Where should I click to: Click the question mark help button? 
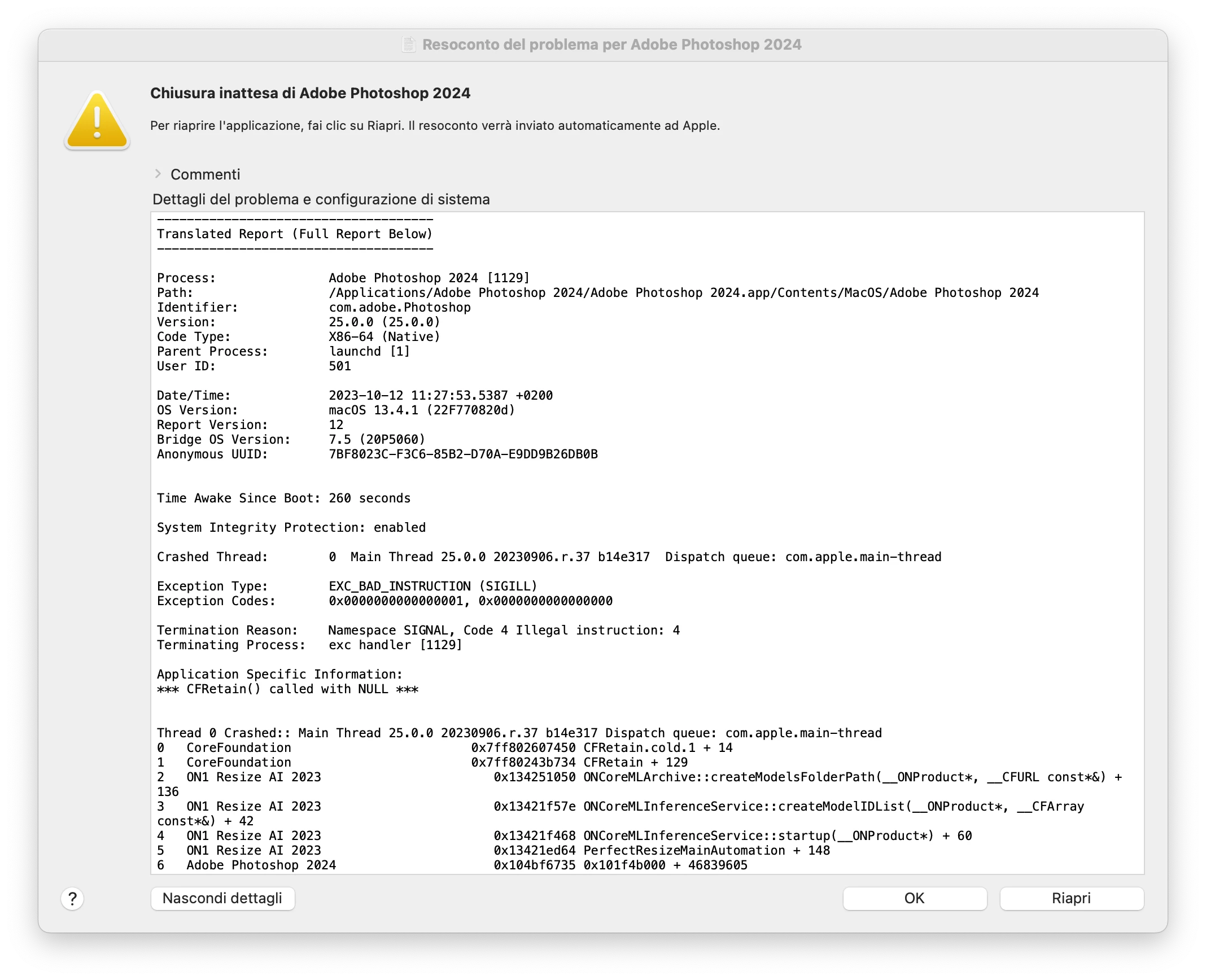72,898
